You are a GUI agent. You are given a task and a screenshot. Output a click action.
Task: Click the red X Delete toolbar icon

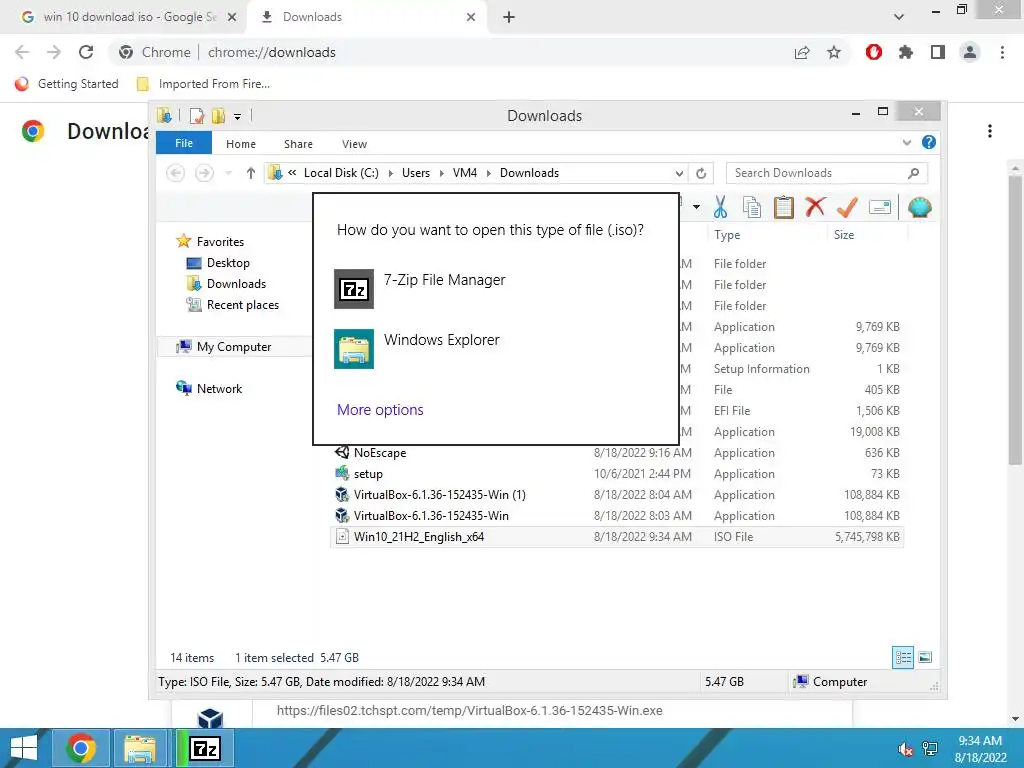(x=815, y=207)
